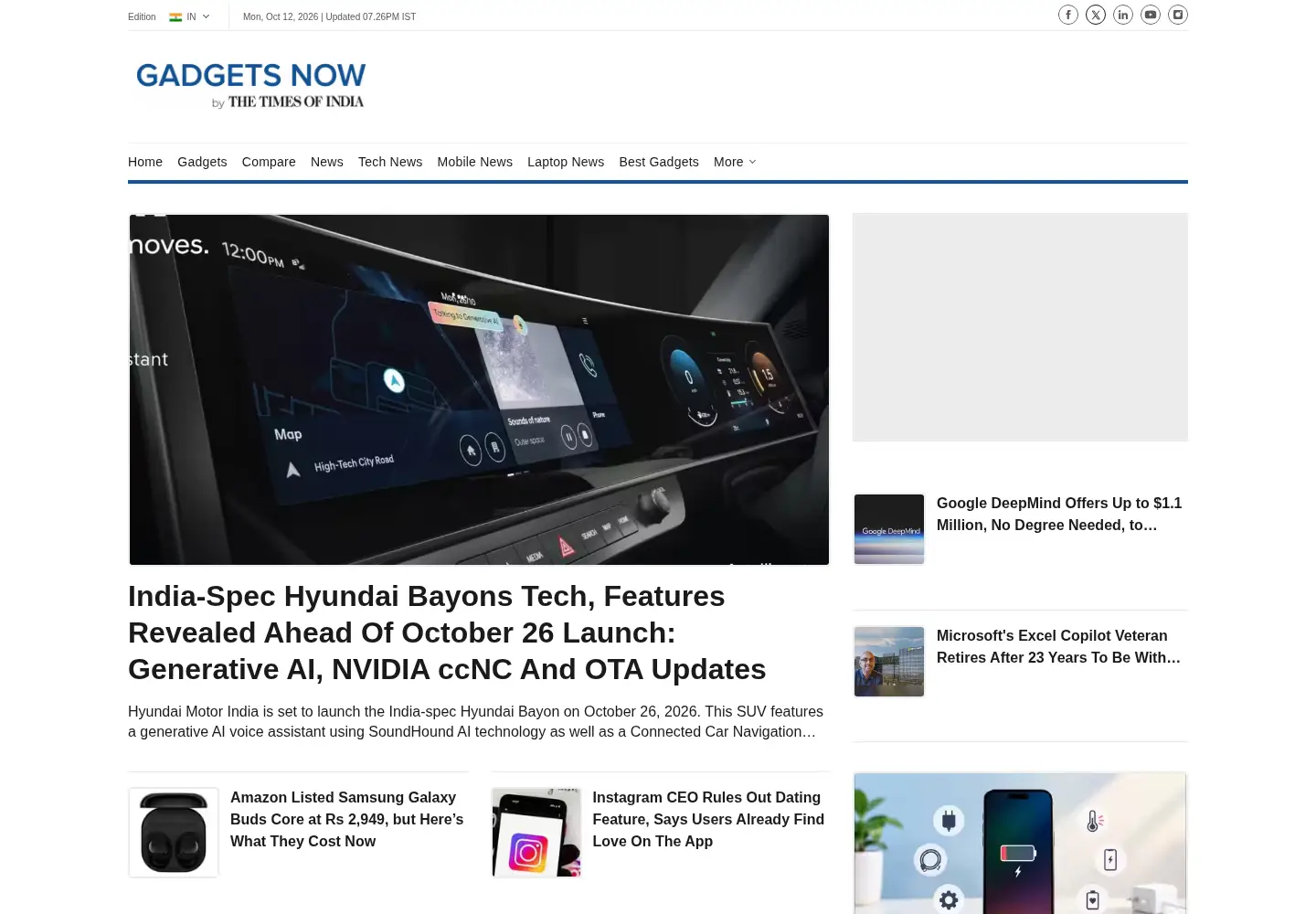Expand the More navigation menu
The image size is (1316, 914).
[735, 162]
